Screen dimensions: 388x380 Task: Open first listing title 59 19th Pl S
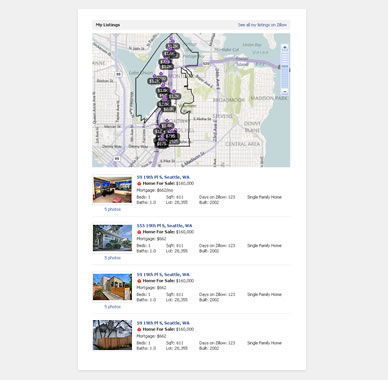(163, 177)
